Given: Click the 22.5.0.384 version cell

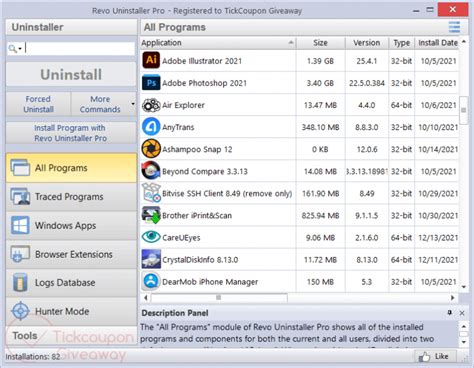Looking at the screenshot, I should [367, 83].
